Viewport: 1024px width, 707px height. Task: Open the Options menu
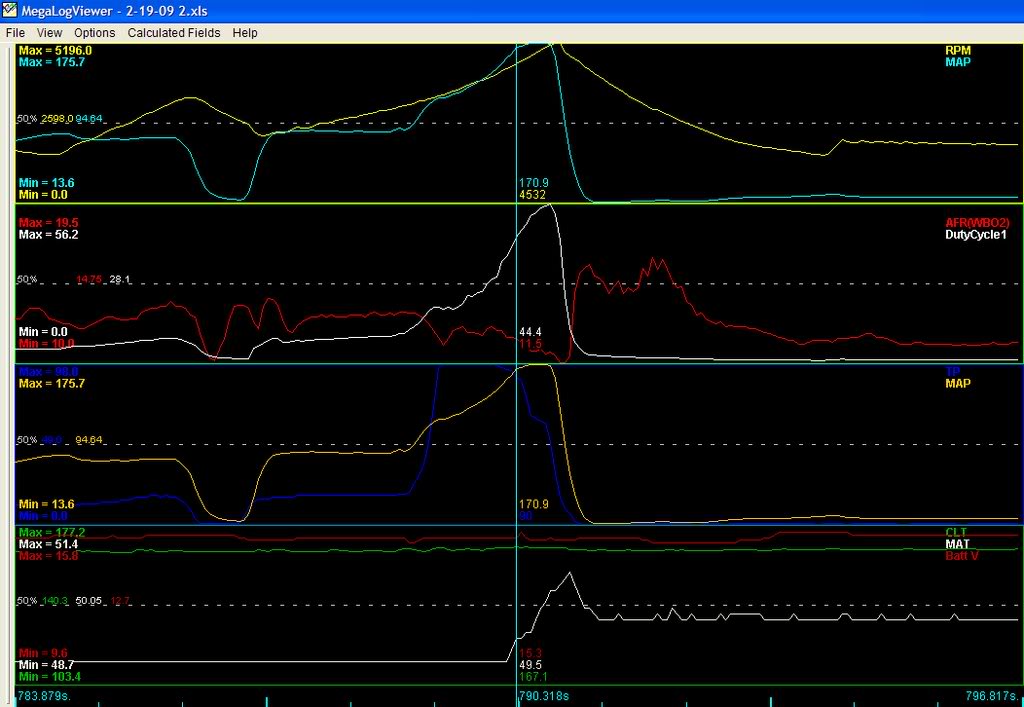point(94,32)
